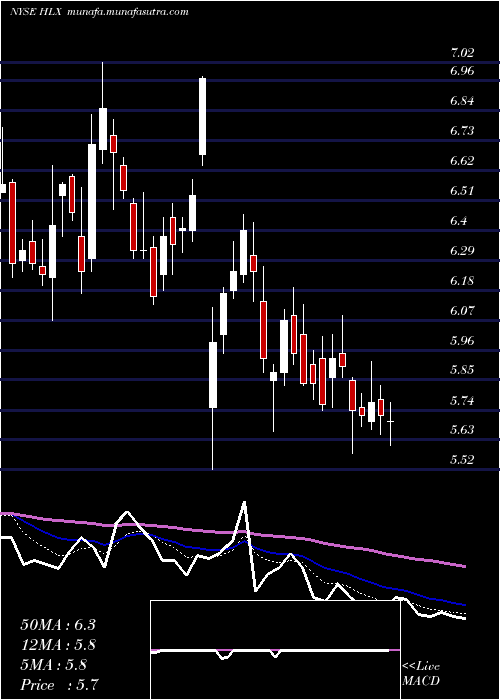Click the Price : 5.7 readout
This screenshot has width=500, height=700.
[59, 685]
